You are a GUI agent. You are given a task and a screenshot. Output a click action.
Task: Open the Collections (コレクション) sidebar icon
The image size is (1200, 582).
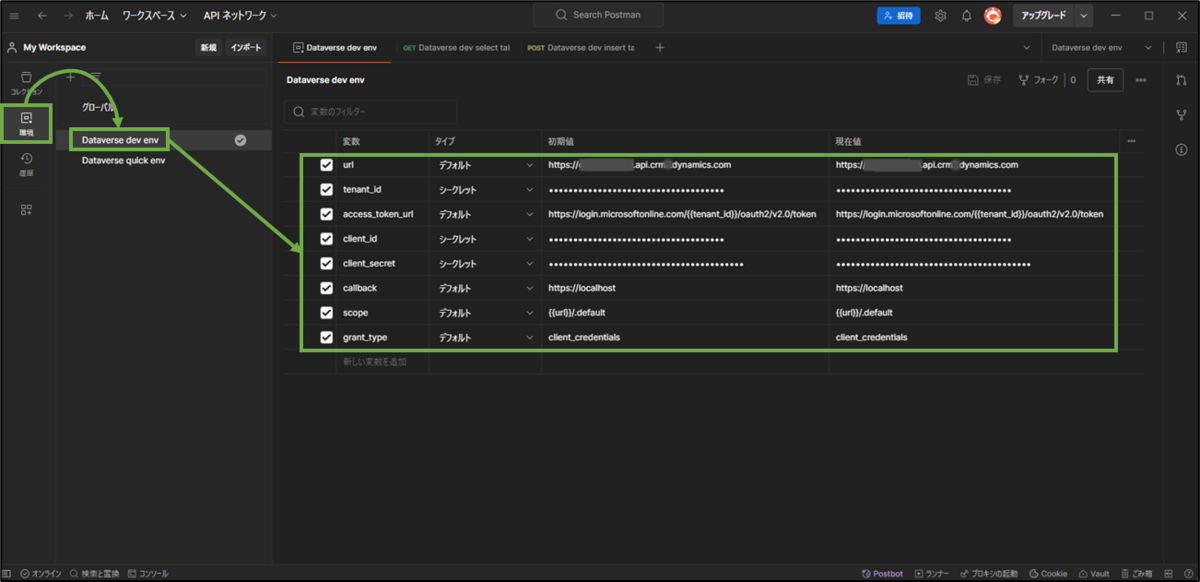pyautogui.click(x=26, y=83)
